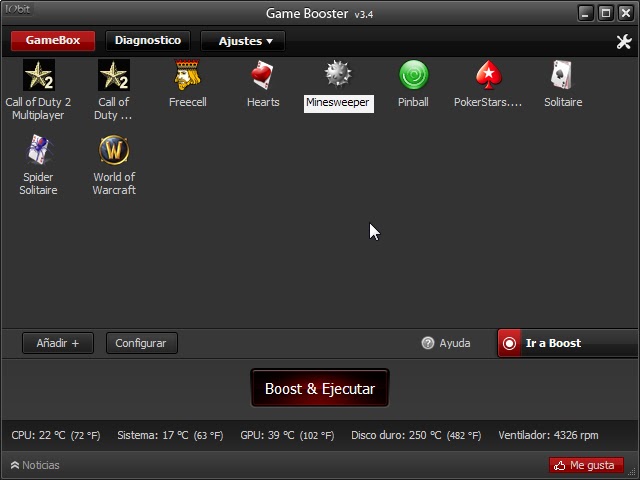The height and width of the screenshot is (480, 640).
Task: Switch to the Diagnostico tab
Action: point(148,40)
